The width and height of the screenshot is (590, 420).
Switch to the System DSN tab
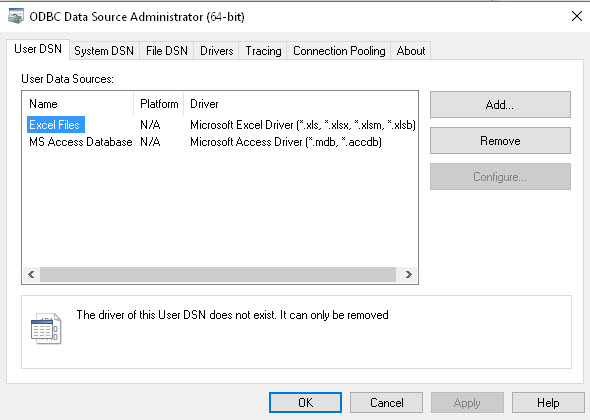(104, 50)
